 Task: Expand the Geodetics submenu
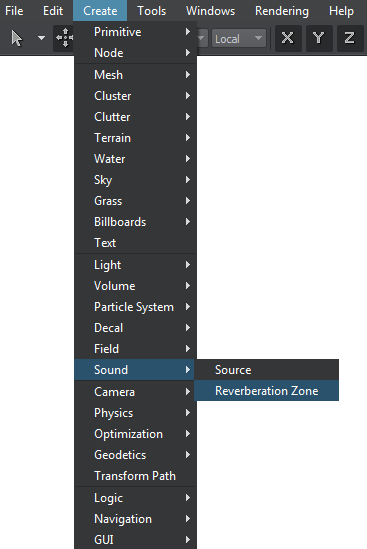(x=135, y=455)
